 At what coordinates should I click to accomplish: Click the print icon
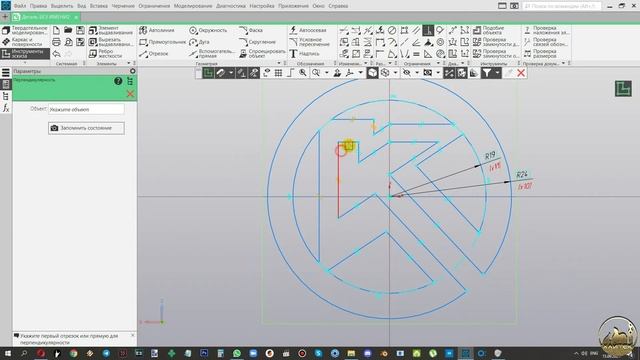(x=56, y=42)
